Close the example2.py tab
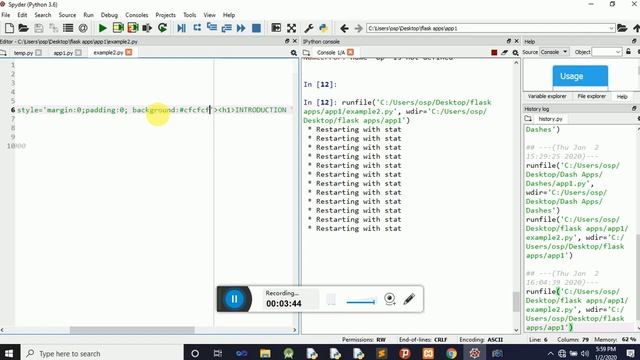Image resolution: width=640 pixels, height=360 pixels. pyautogui.click(x=129, y=52)
